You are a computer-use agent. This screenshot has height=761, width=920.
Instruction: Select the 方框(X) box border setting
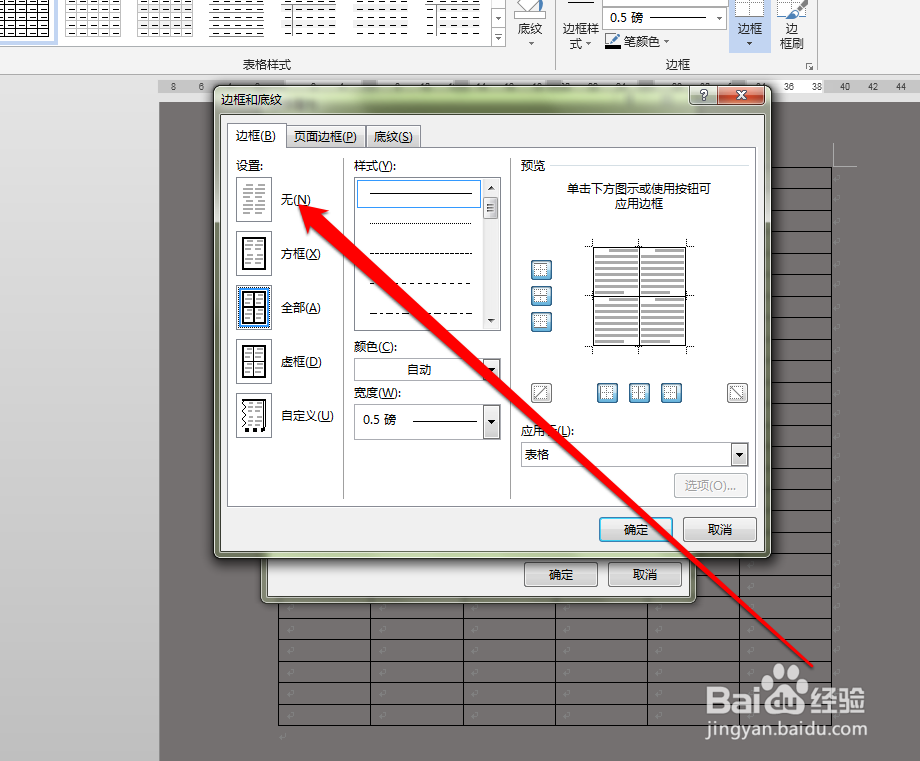click(253, 253)
